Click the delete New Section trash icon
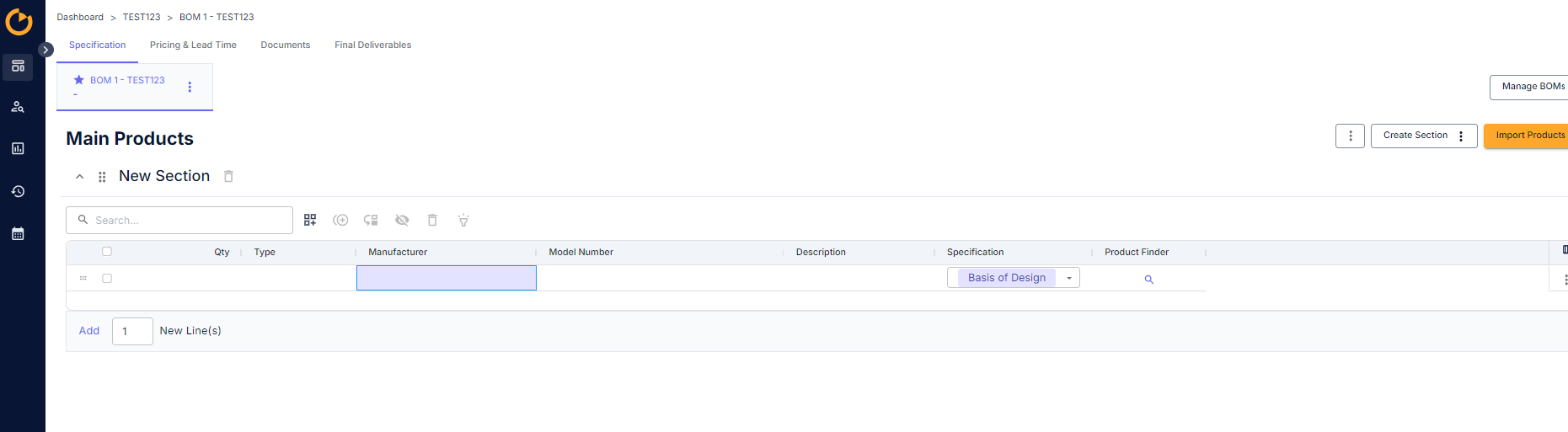The width and height of the screenshot is (1568, 432). click(228, 176)
